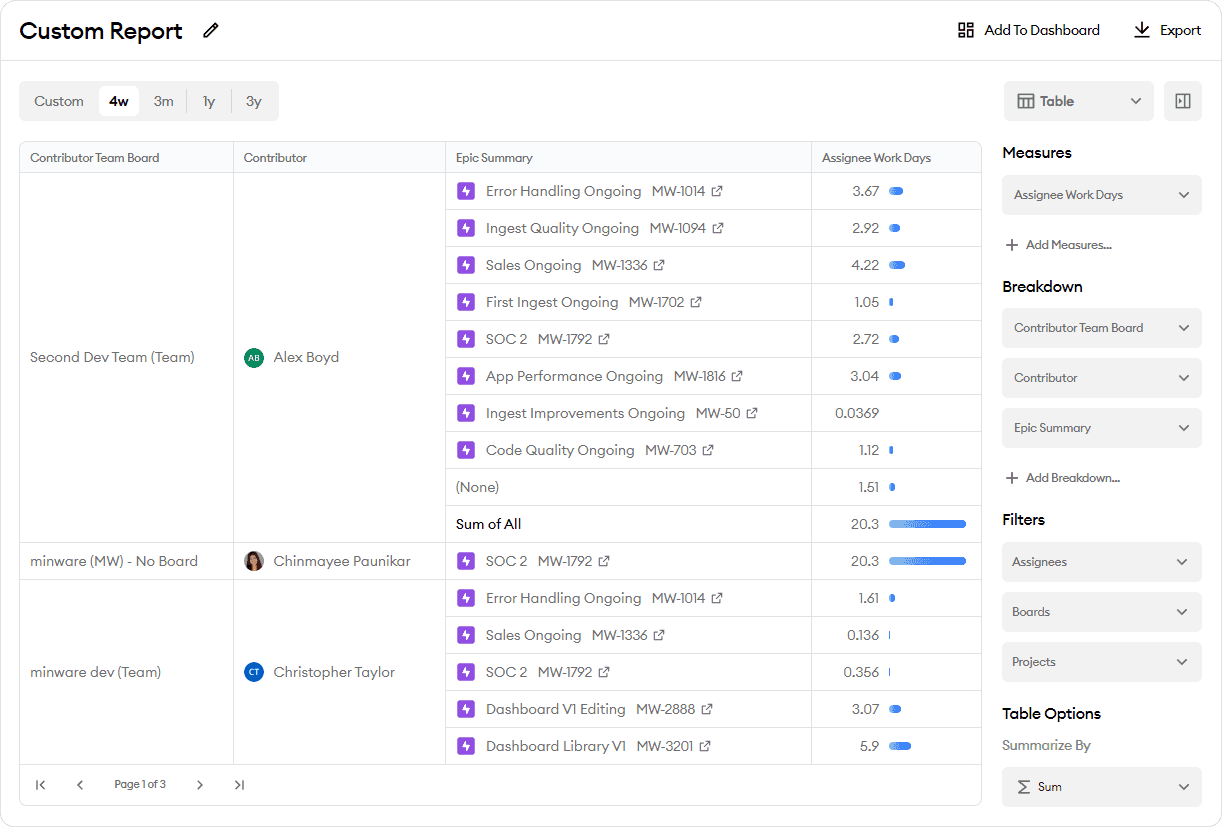Screen dimensions: 1222x827
Task: Open external link for Code Quality Ongoing MW-703
Action: click(708, 450)
